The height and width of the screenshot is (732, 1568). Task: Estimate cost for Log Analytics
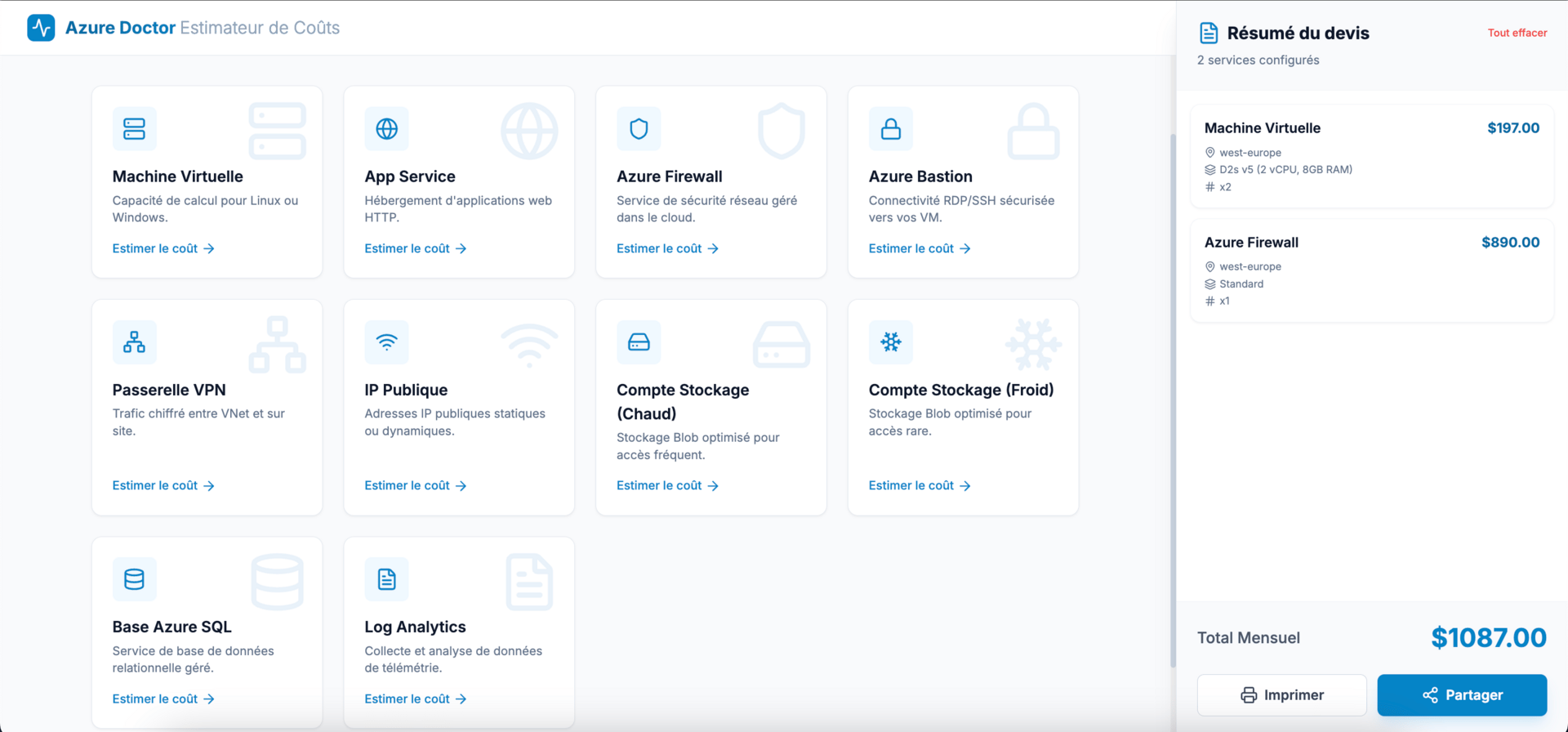coord(416,699)
